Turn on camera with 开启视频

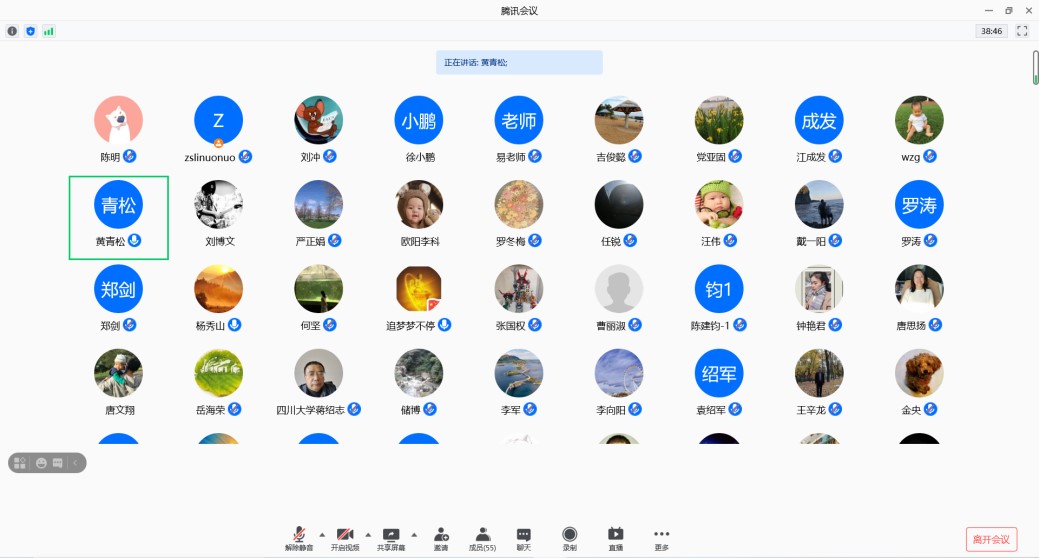pyautogui.click(x=345, y=538)
